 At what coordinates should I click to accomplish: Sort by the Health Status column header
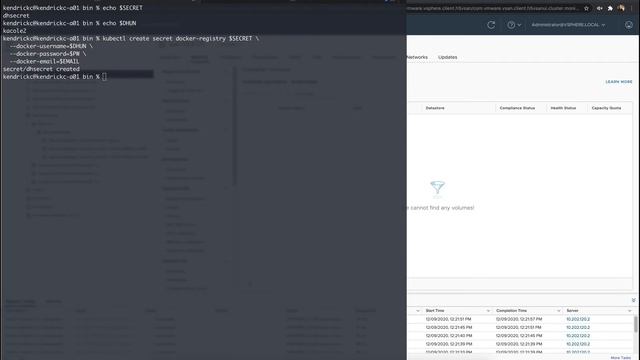[563, 108]
